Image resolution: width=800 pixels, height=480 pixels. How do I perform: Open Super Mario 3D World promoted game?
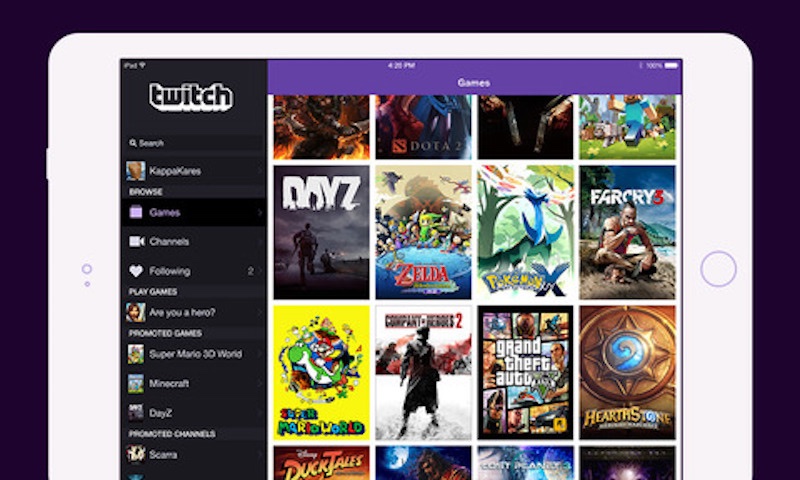[x=194, y=354]
